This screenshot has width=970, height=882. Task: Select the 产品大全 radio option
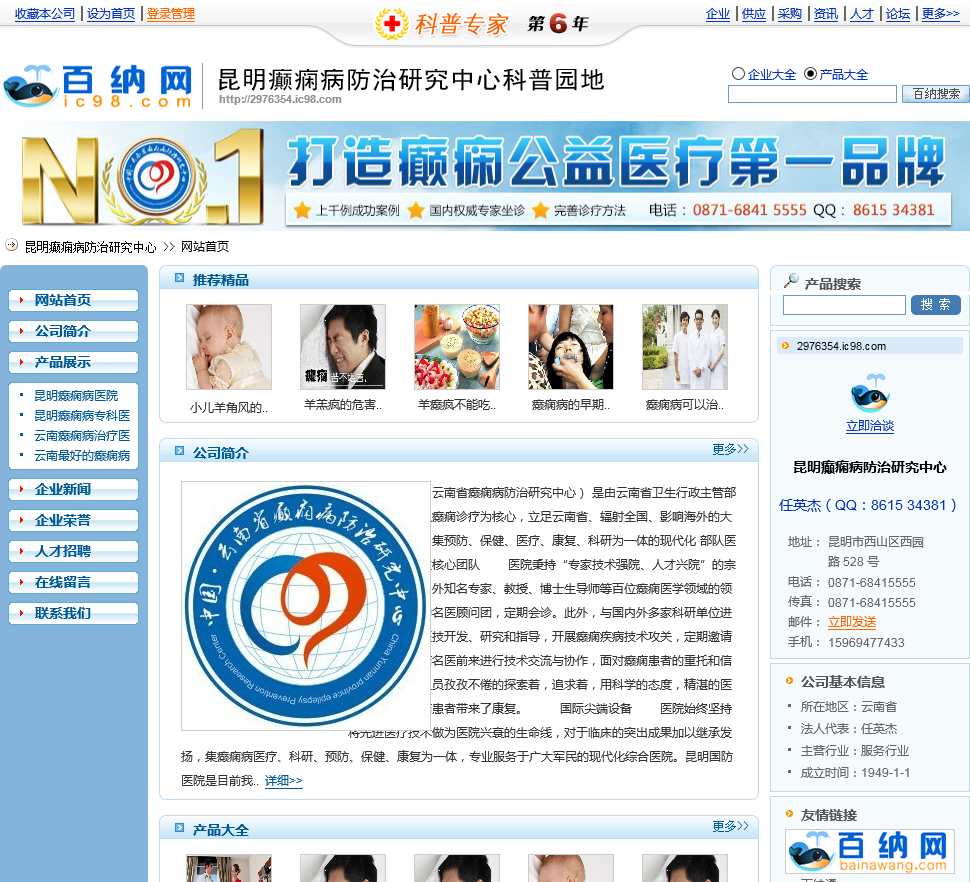pos(810,74)
